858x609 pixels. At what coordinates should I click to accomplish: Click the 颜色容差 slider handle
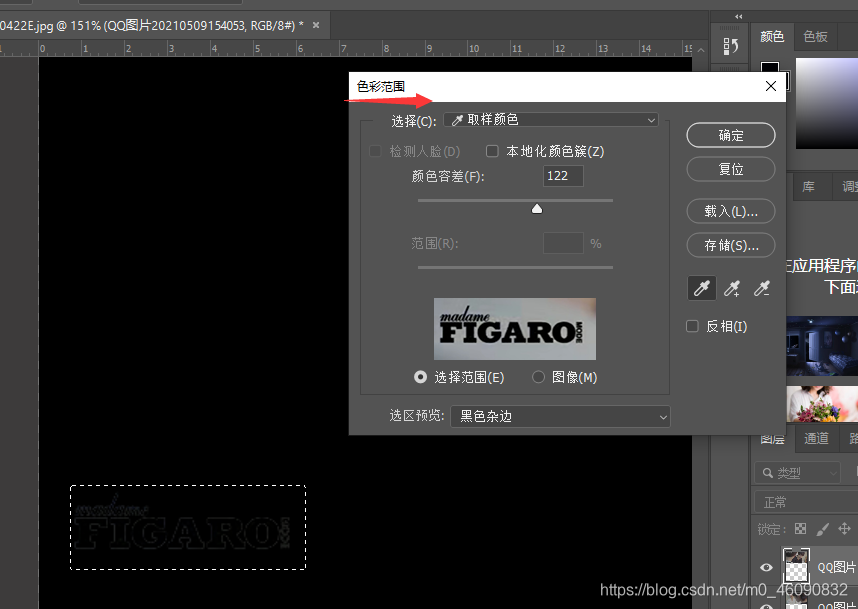(x=537, y=208)
